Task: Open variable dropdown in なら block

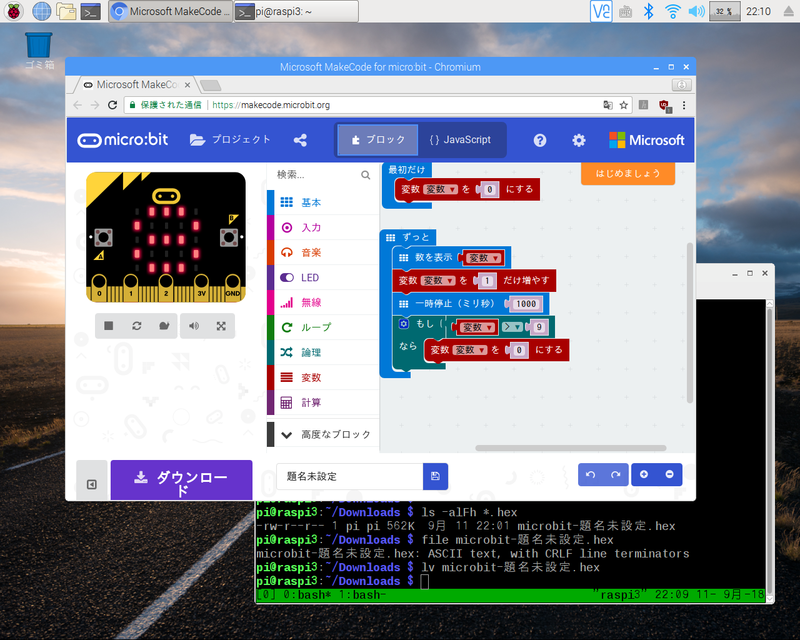Action: click(470, 350)
